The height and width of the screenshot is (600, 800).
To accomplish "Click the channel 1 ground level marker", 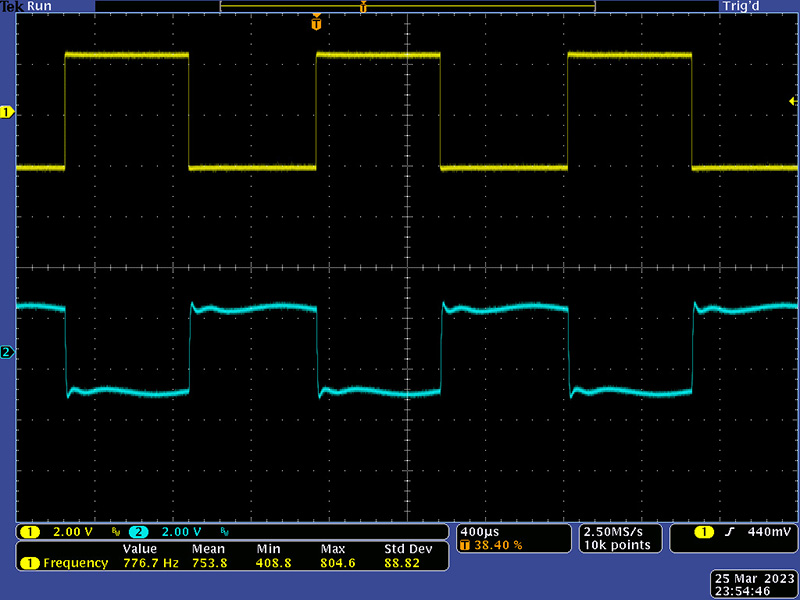I will tap(7, 113).
